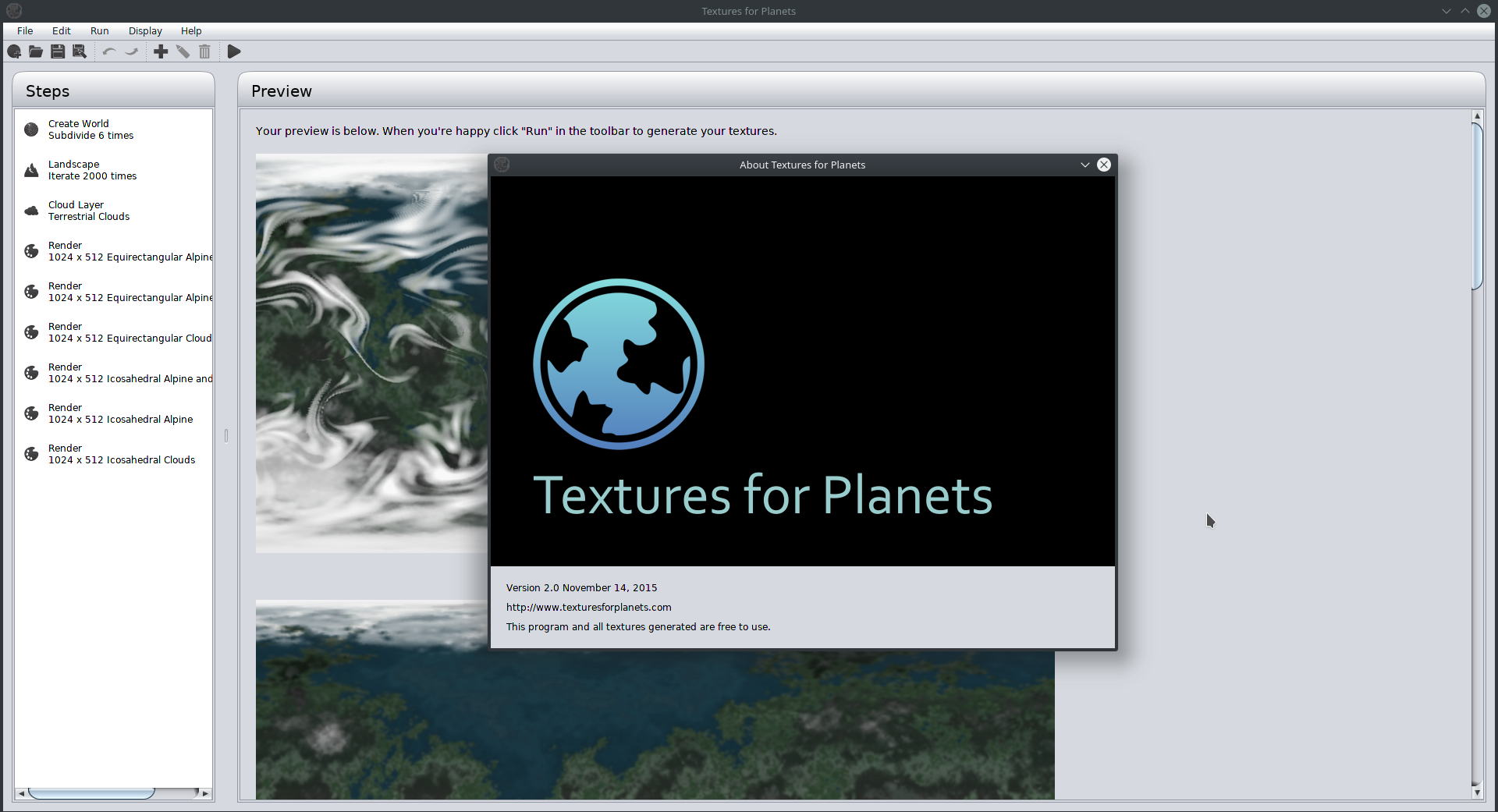Select the Cloud Layer Terrestrial Clouds step
The image size is (1498, 812).
pyautogui.click(x=113, y=211)
